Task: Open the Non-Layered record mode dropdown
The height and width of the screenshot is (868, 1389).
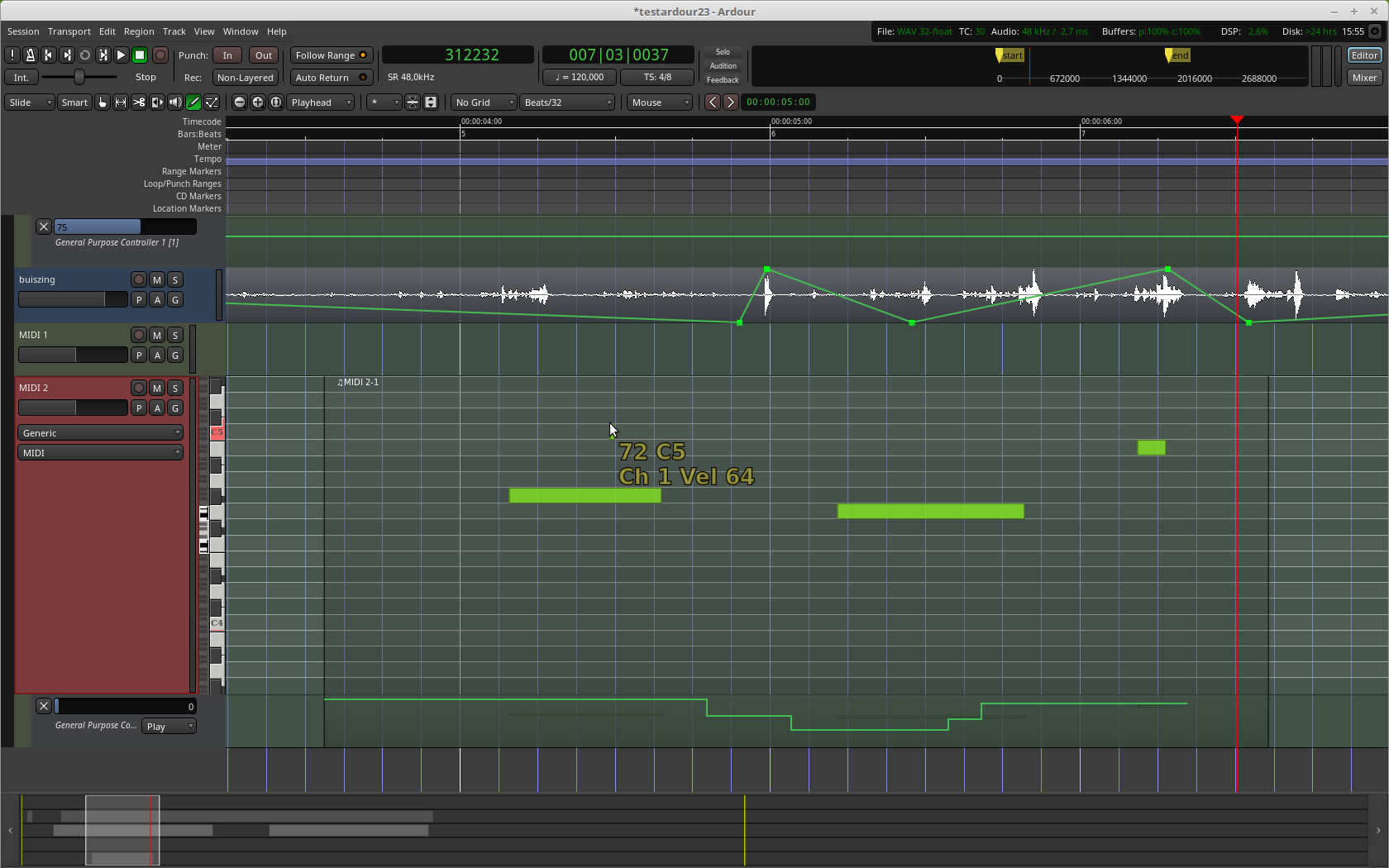Action: (245, 78)
